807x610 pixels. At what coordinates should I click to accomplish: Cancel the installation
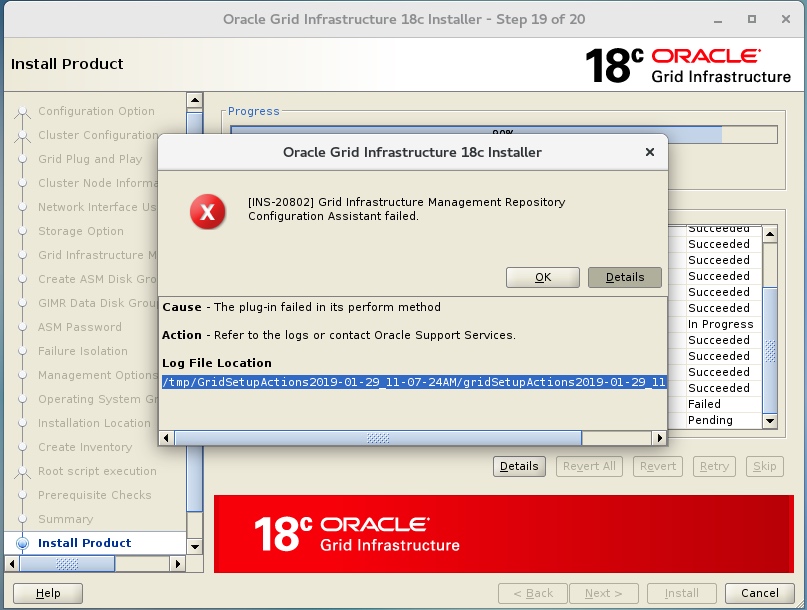point(760,592)
